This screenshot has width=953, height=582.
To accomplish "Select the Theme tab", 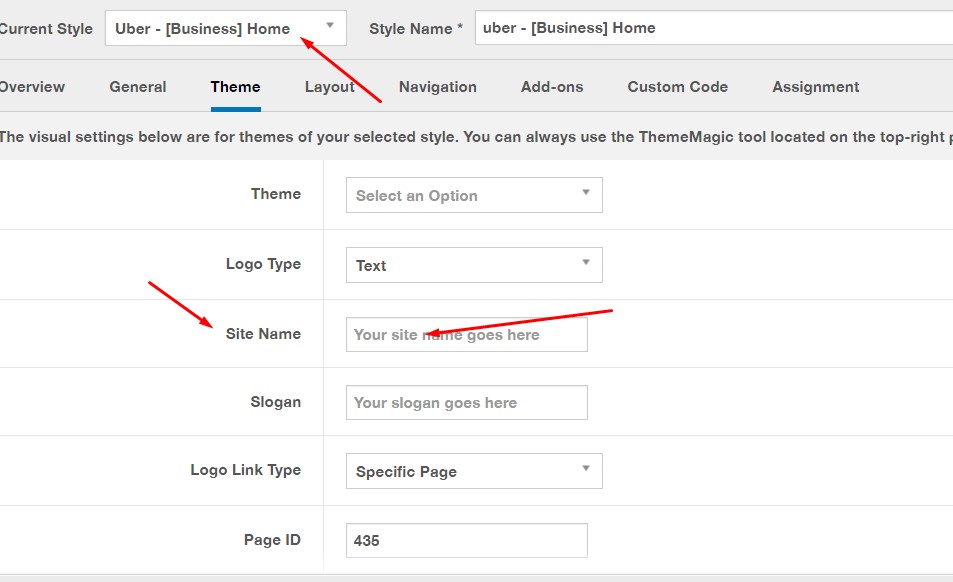I will pos(236,87).
